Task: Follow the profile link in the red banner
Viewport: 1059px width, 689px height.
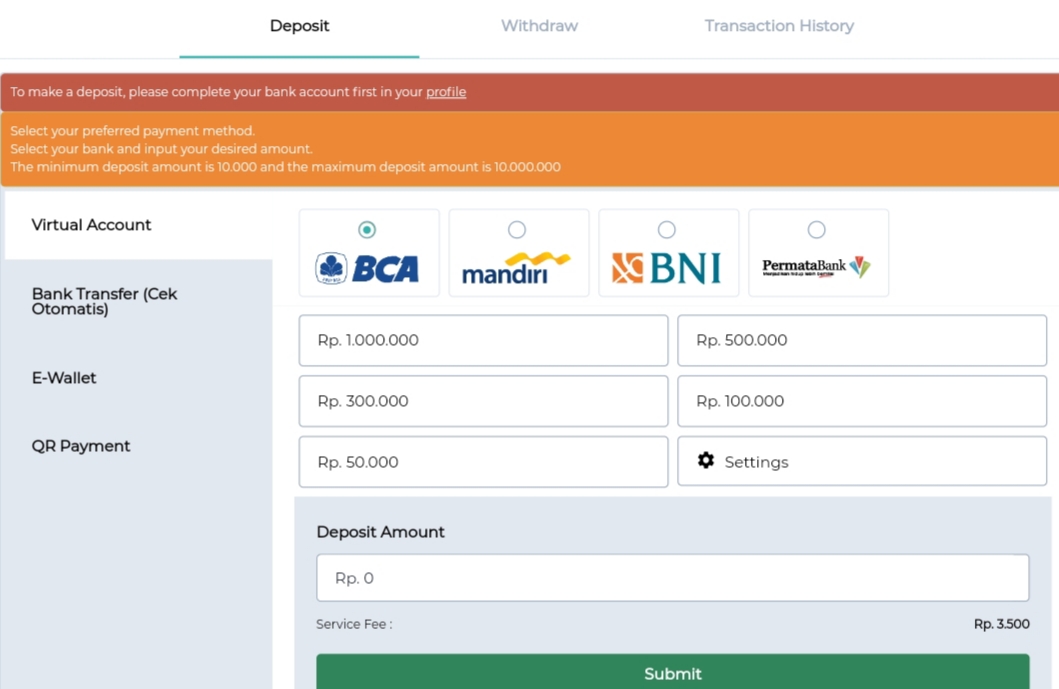Action: pos(446,92)
